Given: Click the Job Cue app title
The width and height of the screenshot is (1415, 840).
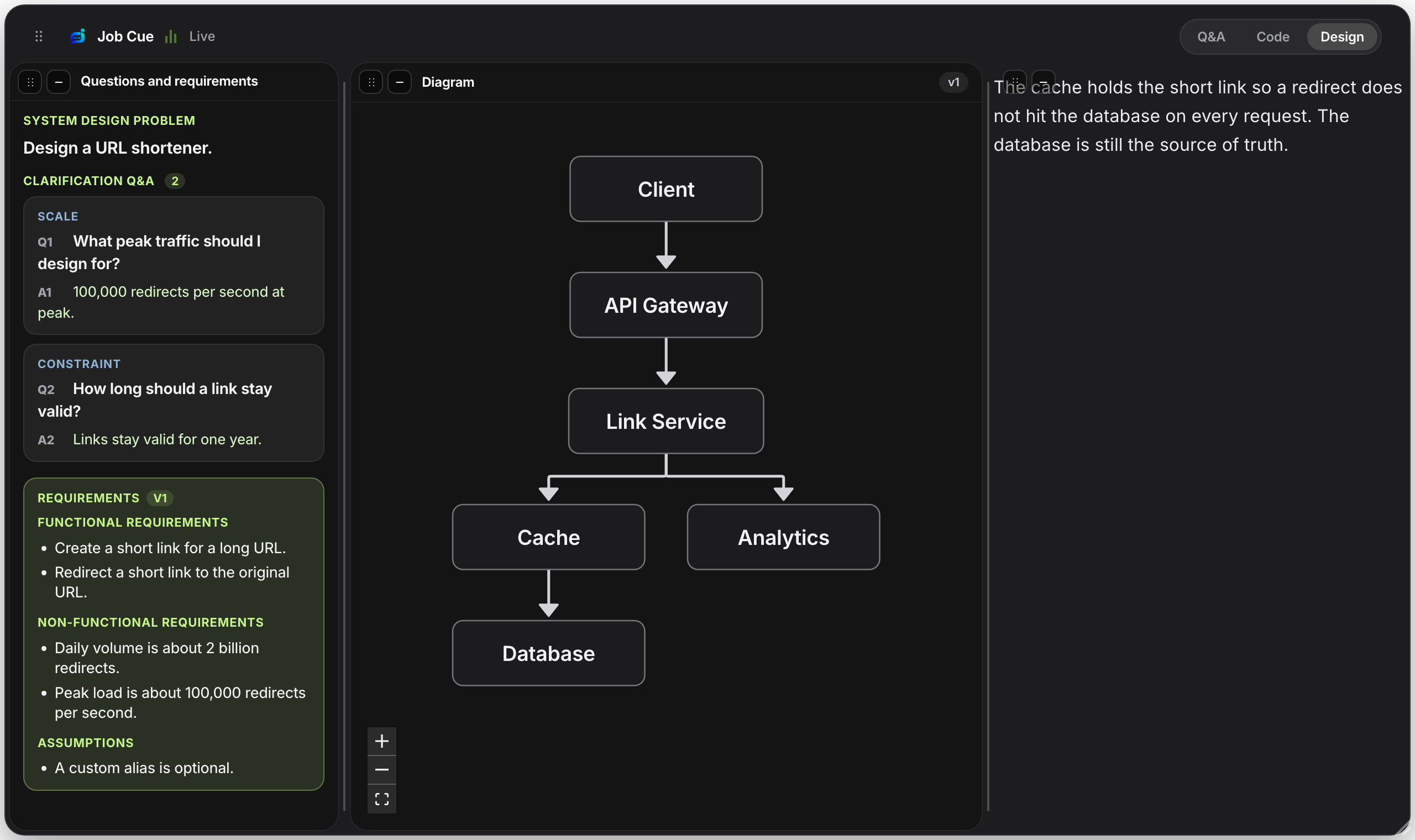Looking at the screenshot, I should click(125, 37).
